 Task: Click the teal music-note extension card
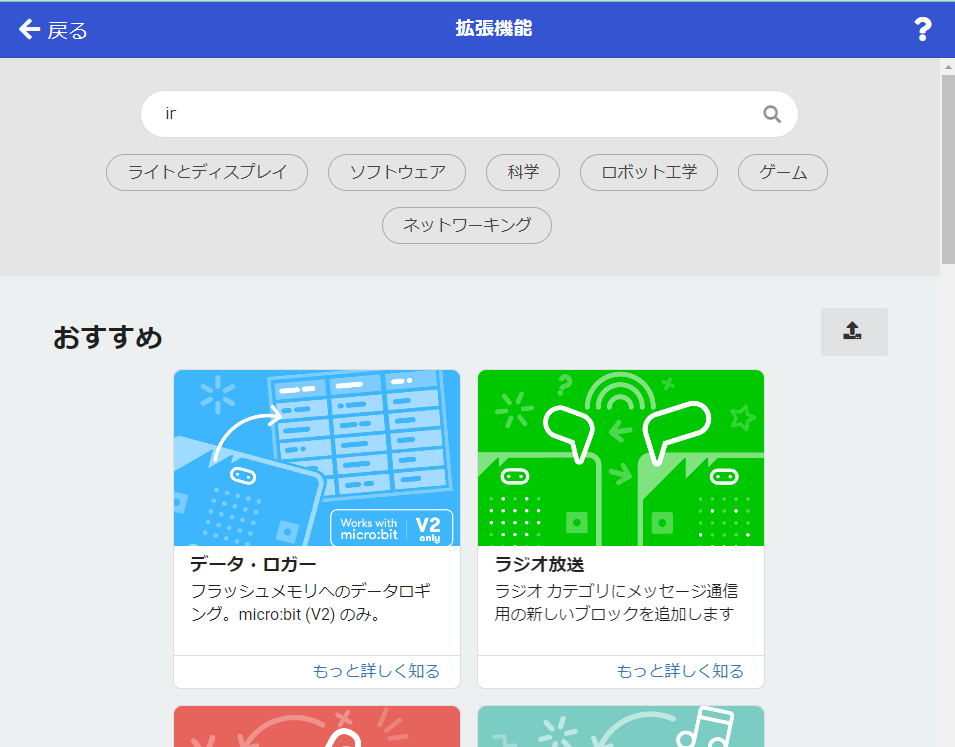(621, 726)
